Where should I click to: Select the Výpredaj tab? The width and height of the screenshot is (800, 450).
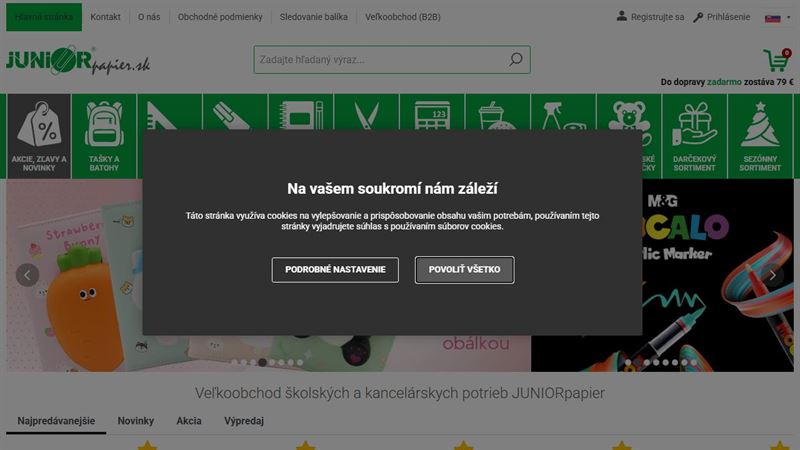tap(244, 421)
